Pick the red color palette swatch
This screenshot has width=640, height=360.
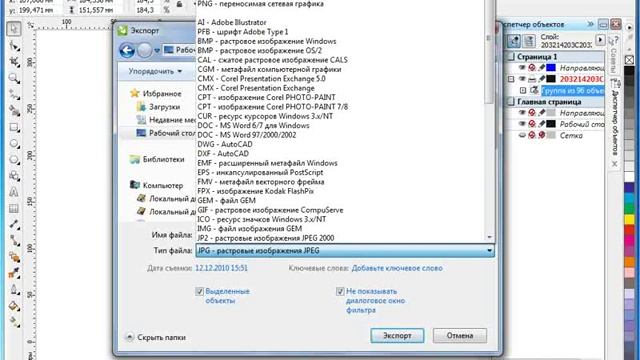pos(629,230)
